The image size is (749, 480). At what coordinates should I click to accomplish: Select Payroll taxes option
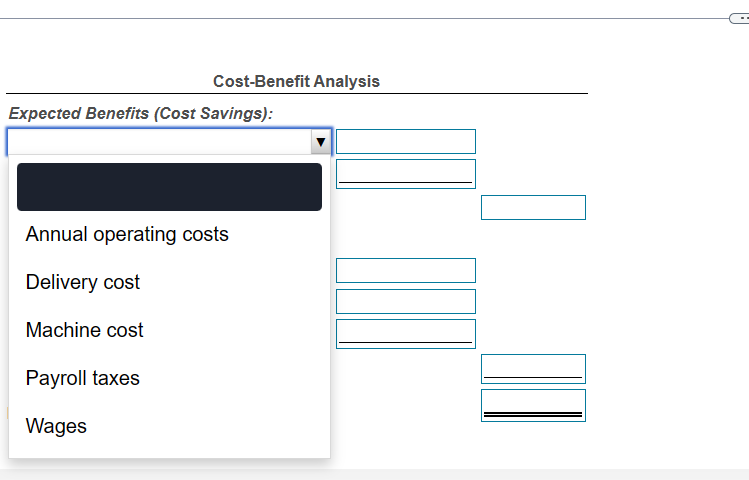click(x=83, y=378)
